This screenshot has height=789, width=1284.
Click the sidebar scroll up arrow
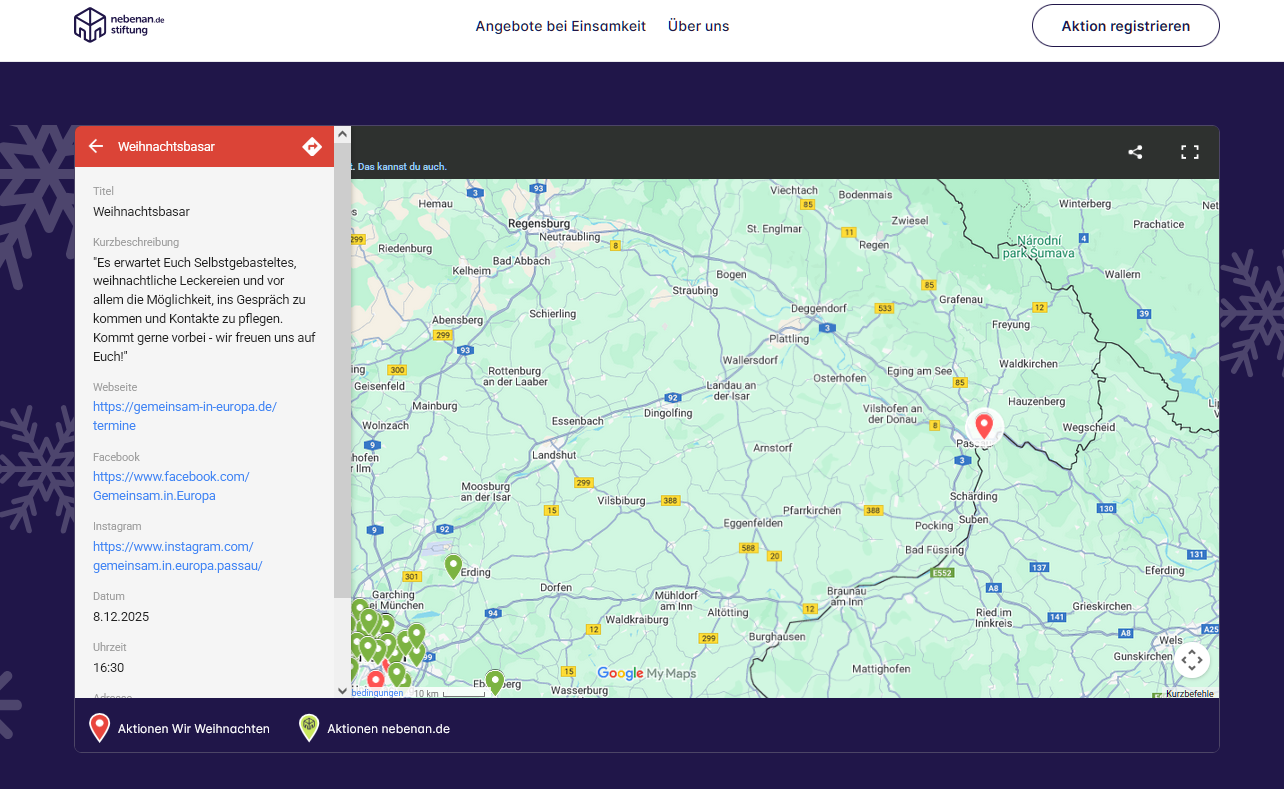pos(343,133)
